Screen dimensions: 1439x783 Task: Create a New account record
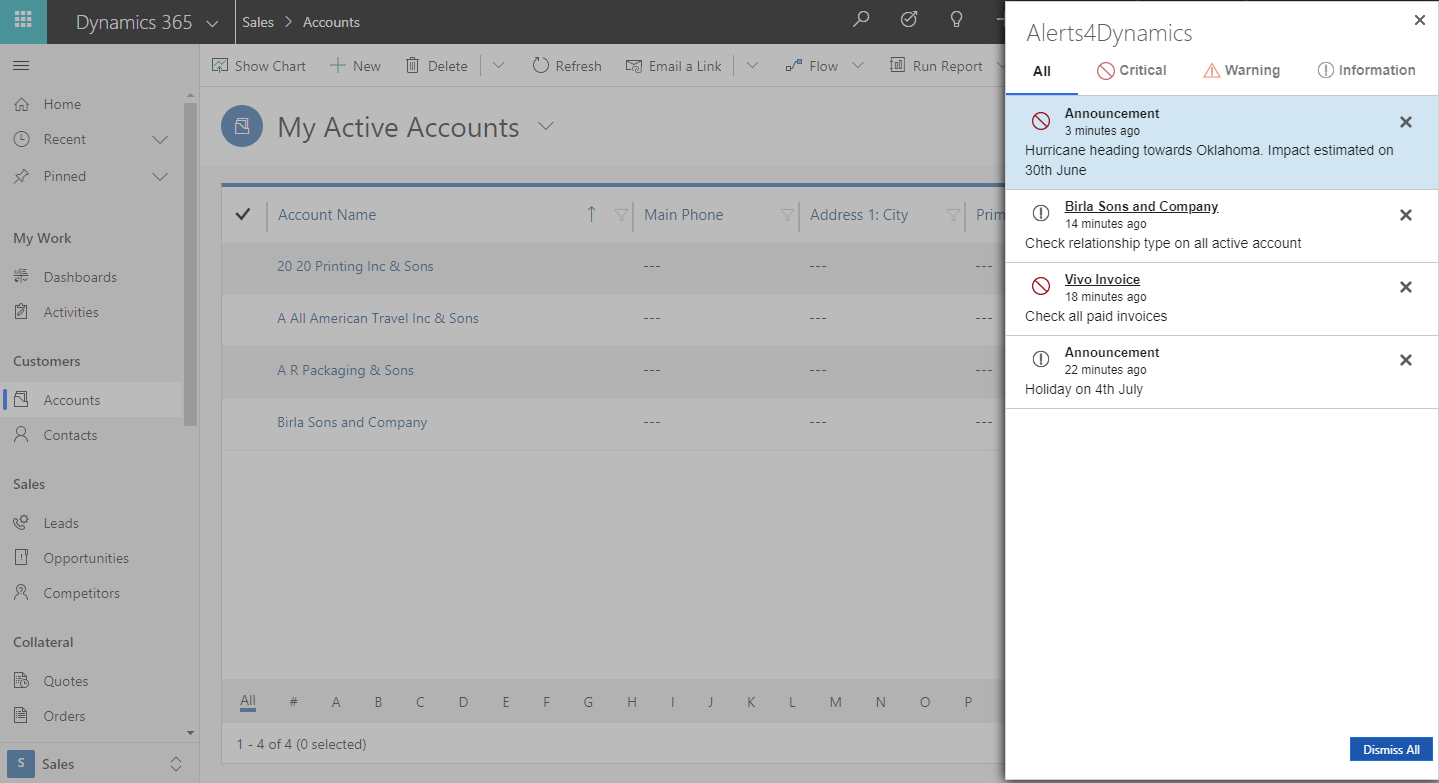(x=355, y=66)
